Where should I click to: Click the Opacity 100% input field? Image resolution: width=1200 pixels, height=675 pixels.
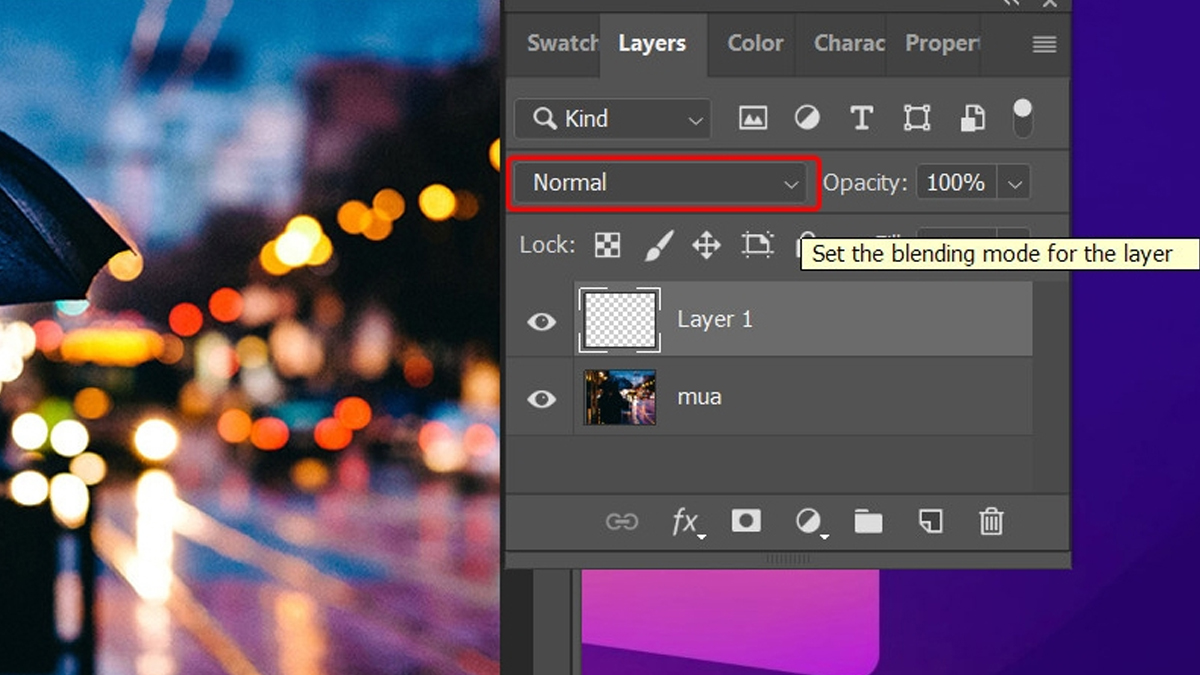point(956,183)
